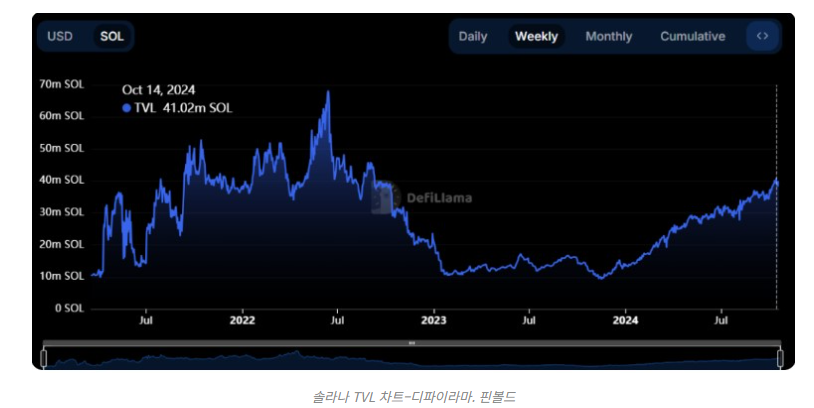The height and width of the screenshot is (408, 814).
Task: Click the 2022 x-axis label
Action: click(242, 321)
